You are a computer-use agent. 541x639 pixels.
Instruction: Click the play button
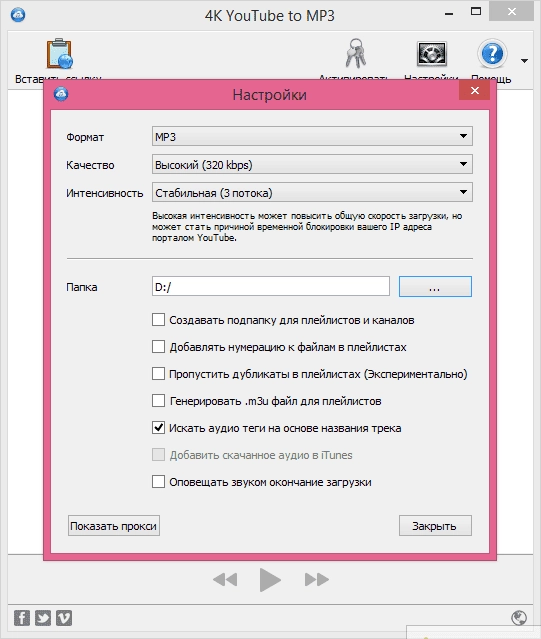(x=270, y=580)
